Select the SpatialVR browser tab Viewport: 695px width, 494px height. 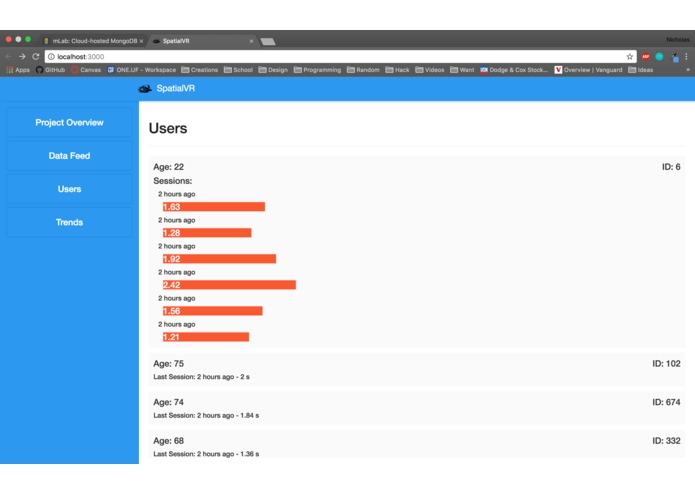(202, 41)
